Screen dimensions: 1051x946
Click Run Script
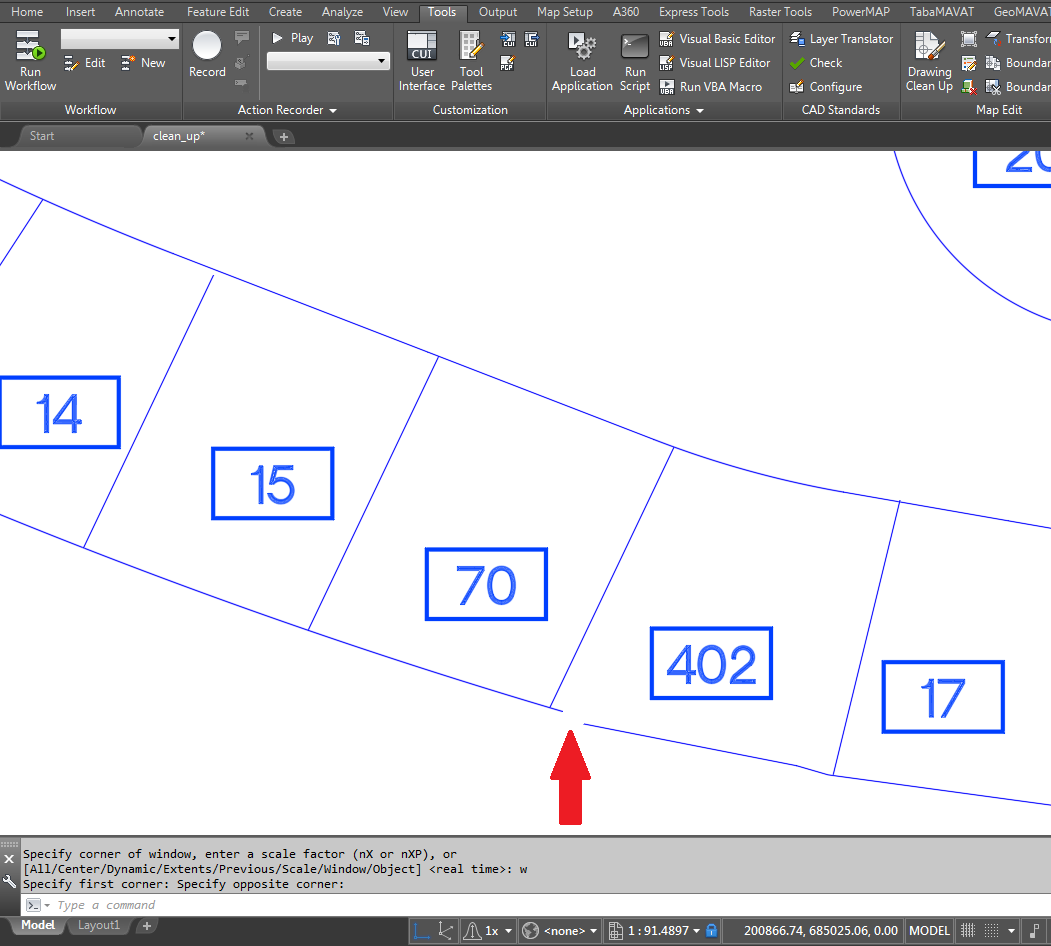pos(635,61)
